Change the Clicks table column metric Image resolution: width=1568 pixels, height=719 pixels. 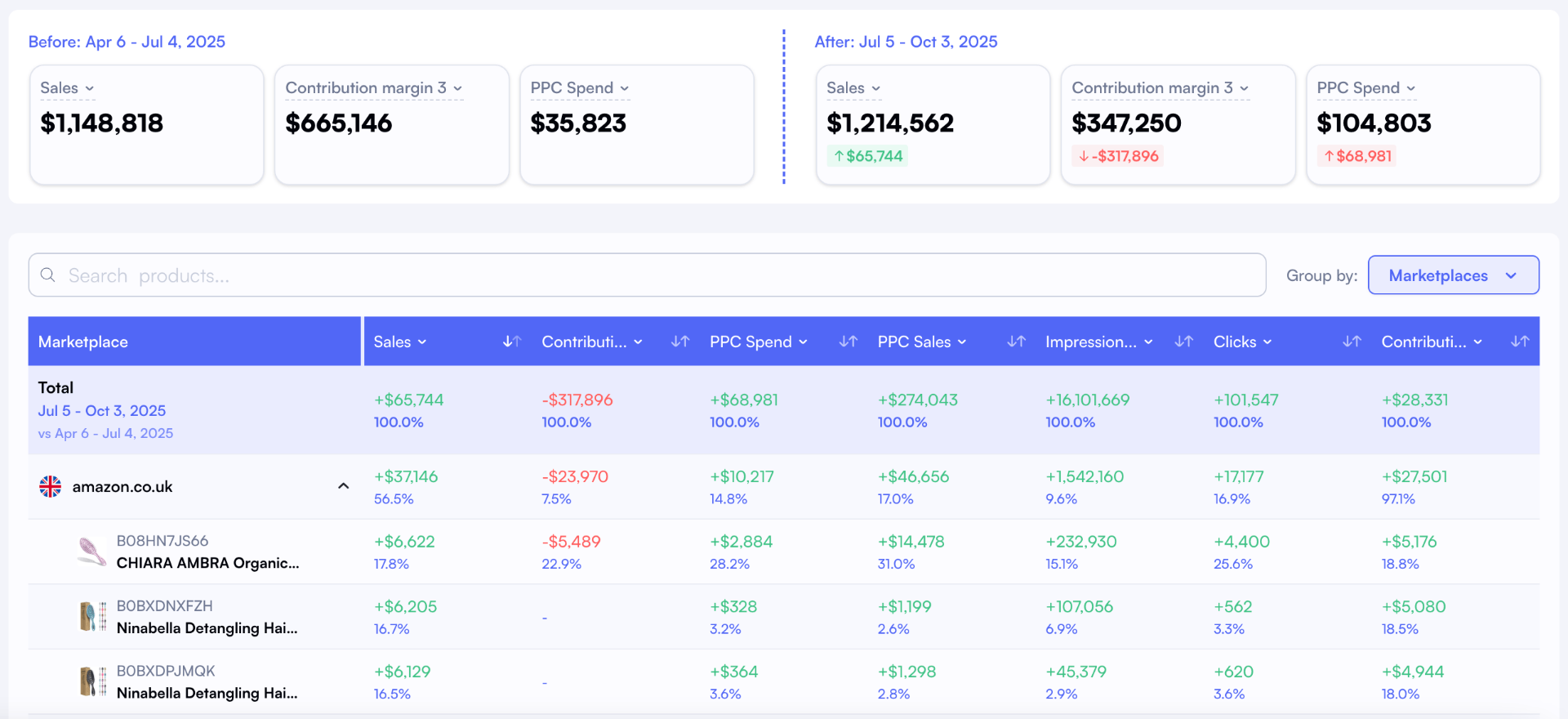tap(1243, 342)
